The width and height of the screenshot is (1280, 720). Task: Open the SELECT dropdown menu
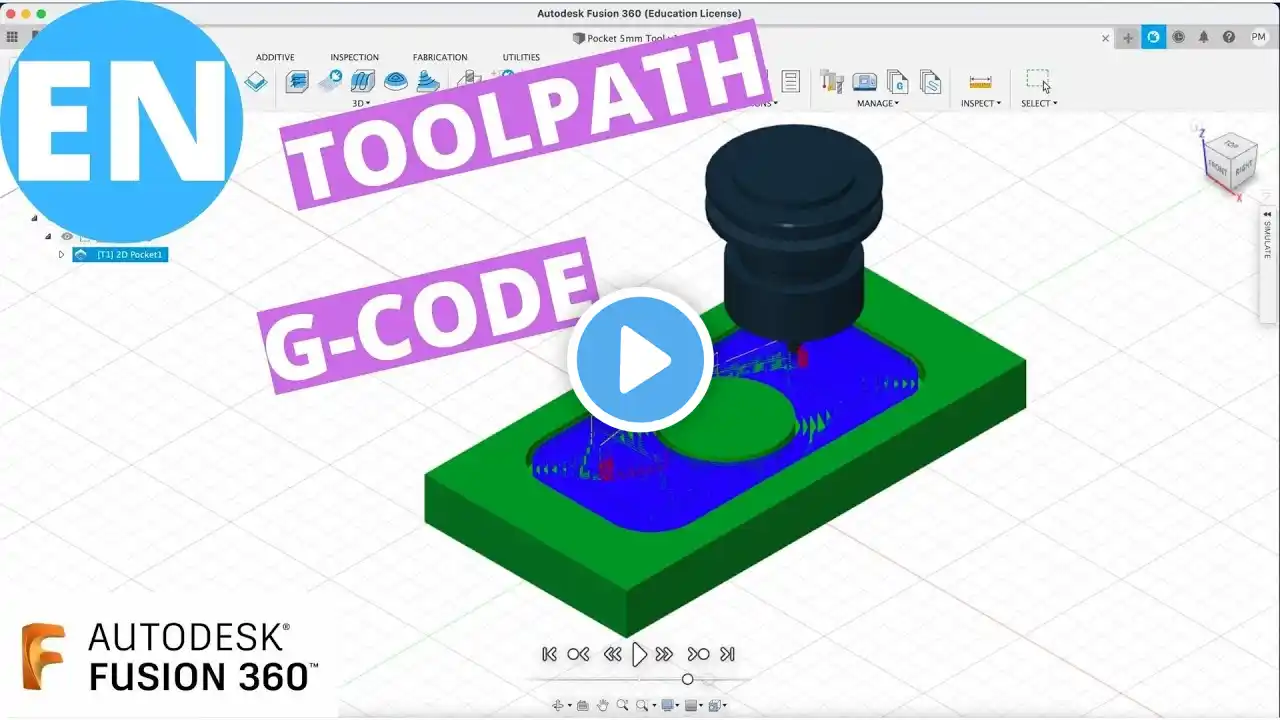point(1039,103)
